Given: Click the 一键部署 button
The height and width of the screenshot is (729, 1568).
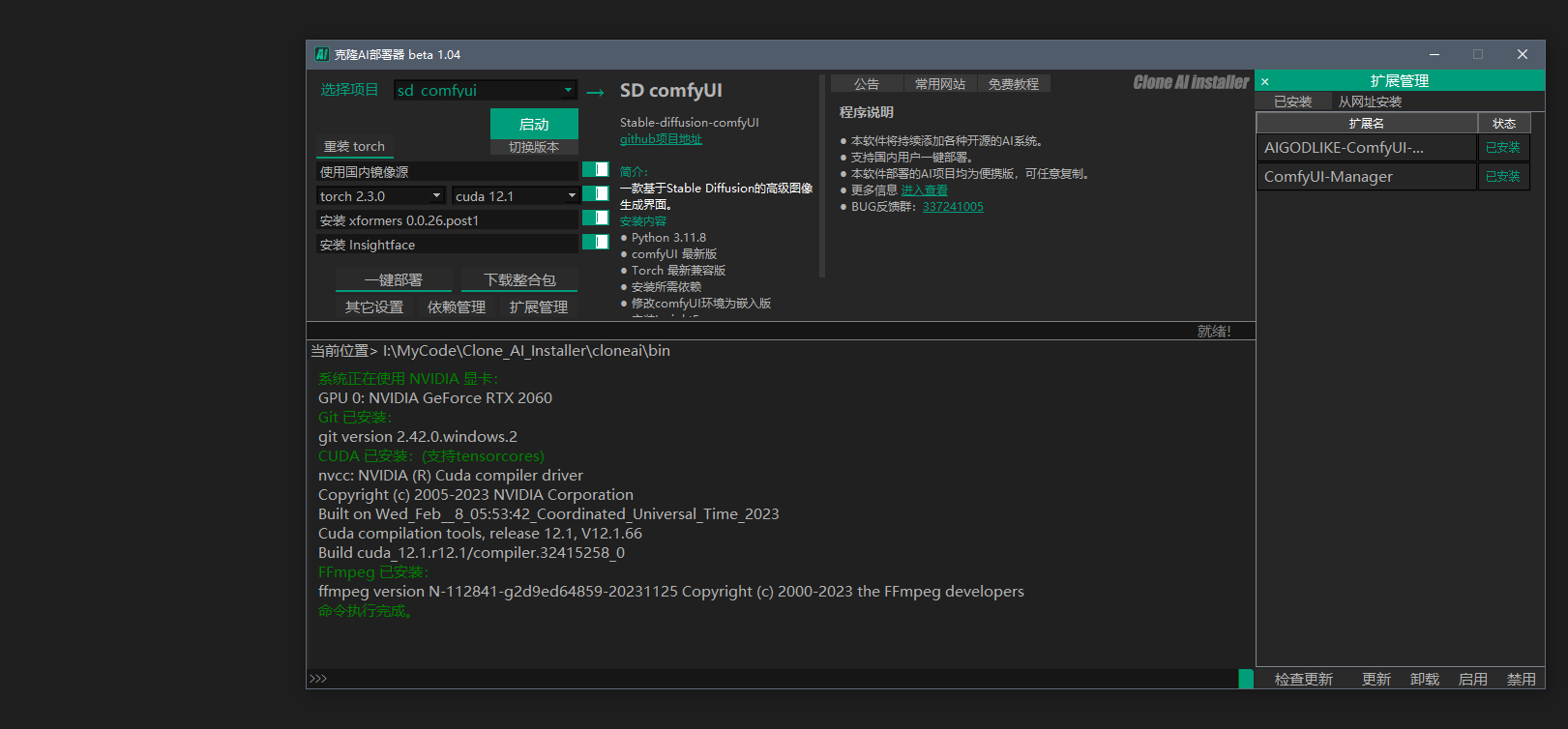Looking at the screenshot, I should tap(394, 280).
